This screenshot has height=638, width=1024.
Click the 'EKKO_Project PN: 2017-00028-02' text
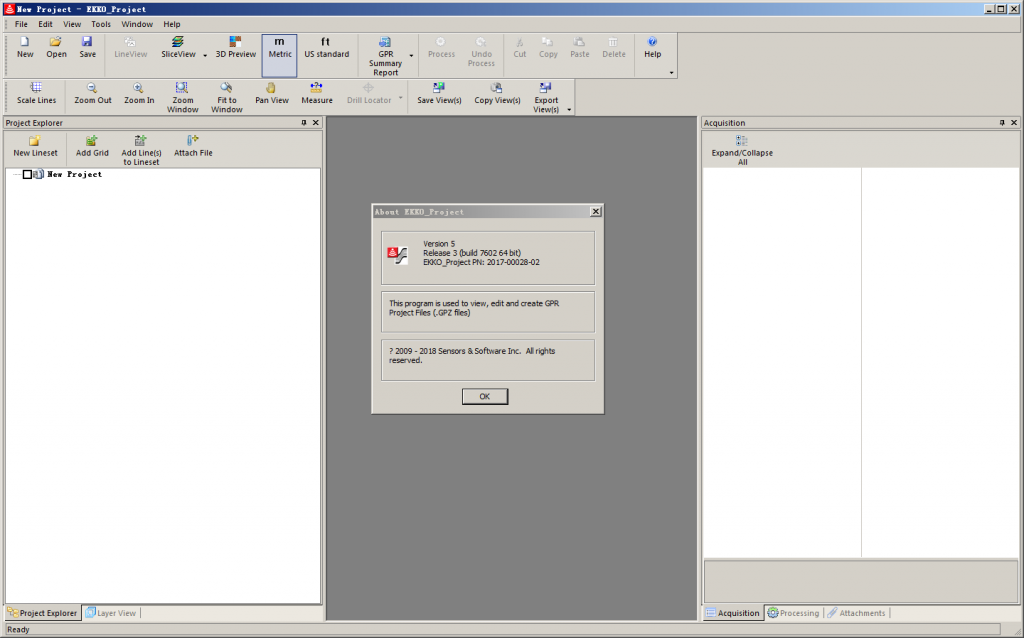[481, 263]
